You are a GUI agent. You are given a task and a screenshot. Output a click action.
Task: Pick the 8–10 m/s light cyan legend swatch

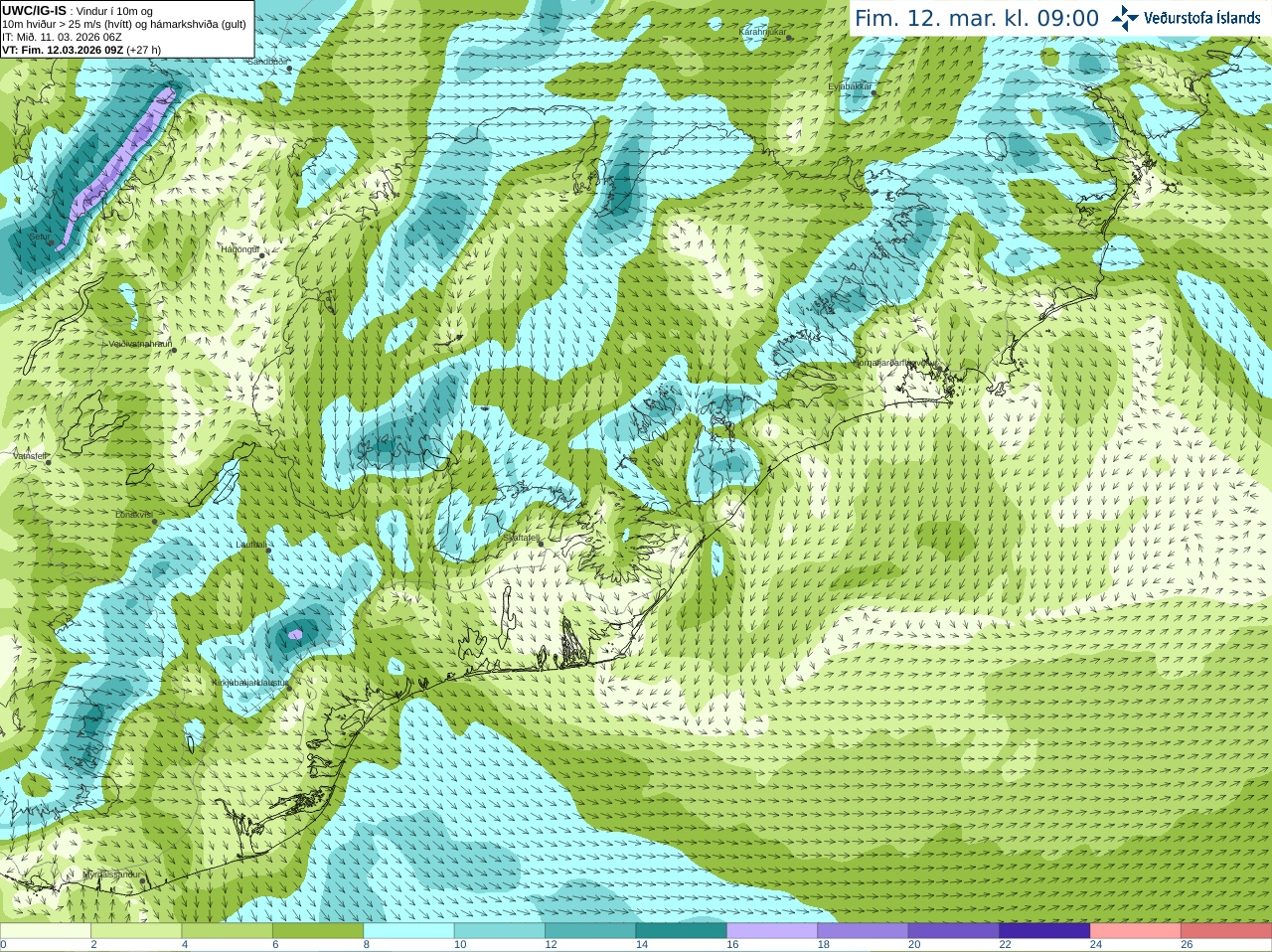pos(408,931)
